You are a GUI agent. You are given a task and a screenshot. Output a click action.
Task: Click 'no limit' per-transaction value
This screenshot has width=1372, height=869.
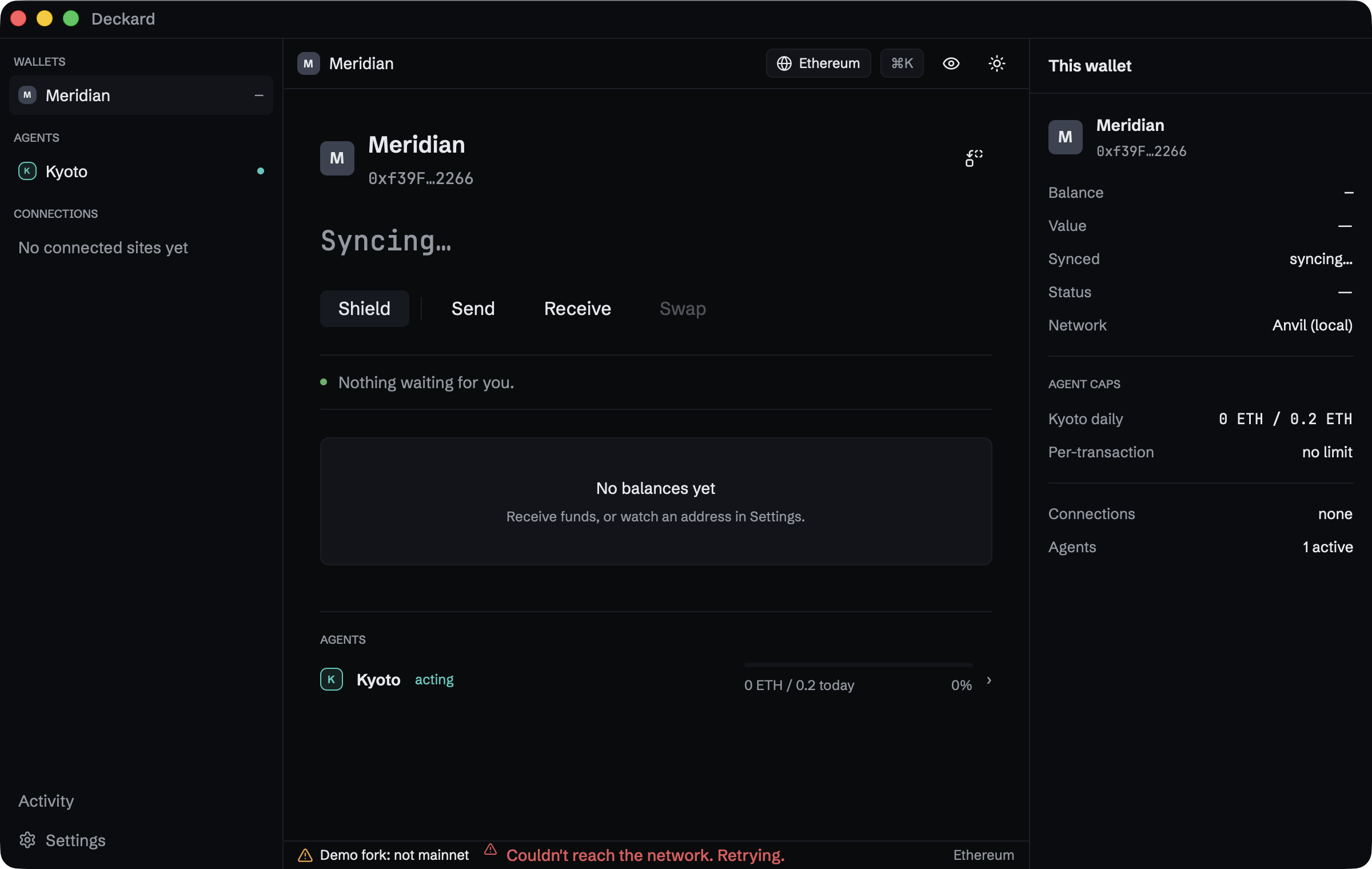pyautogui.click(x=1327, y=452)
